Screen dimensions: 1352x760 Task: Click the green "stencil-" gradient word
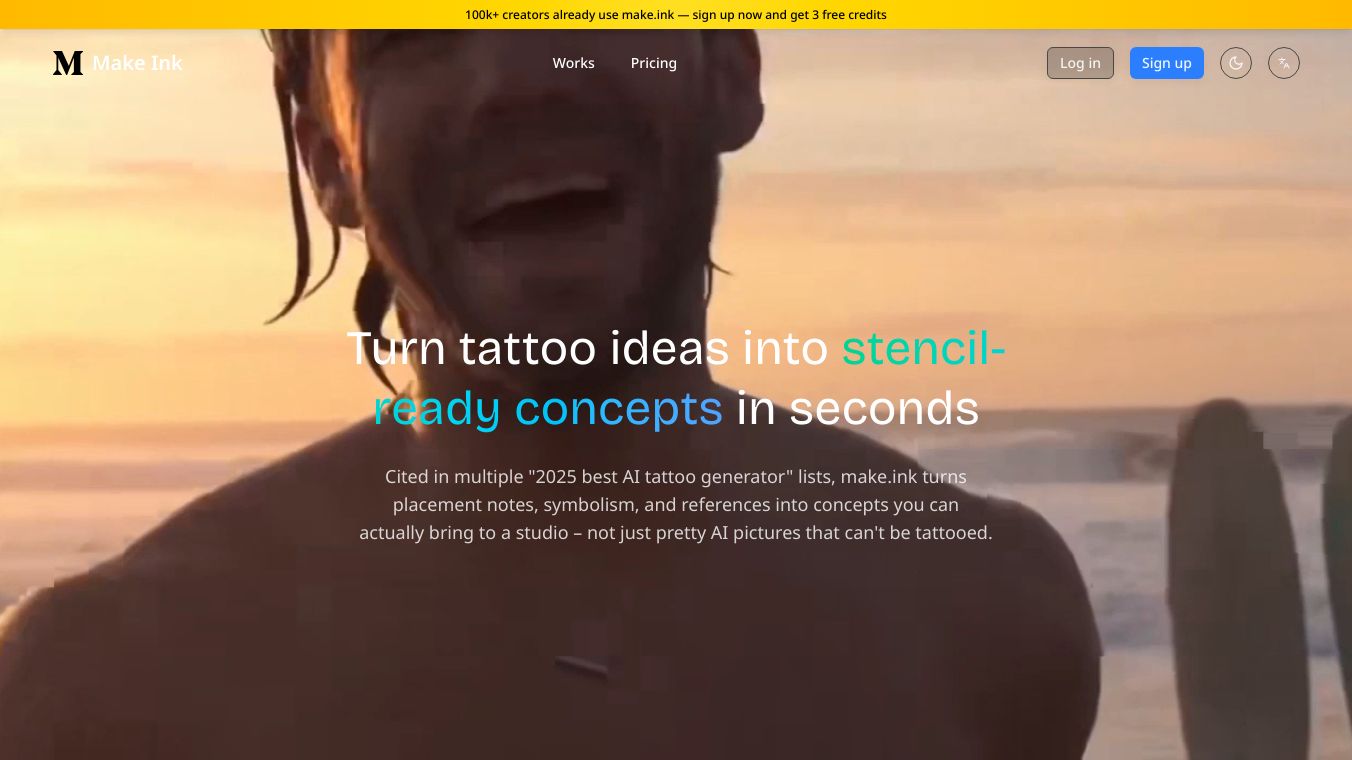(924, 348)
